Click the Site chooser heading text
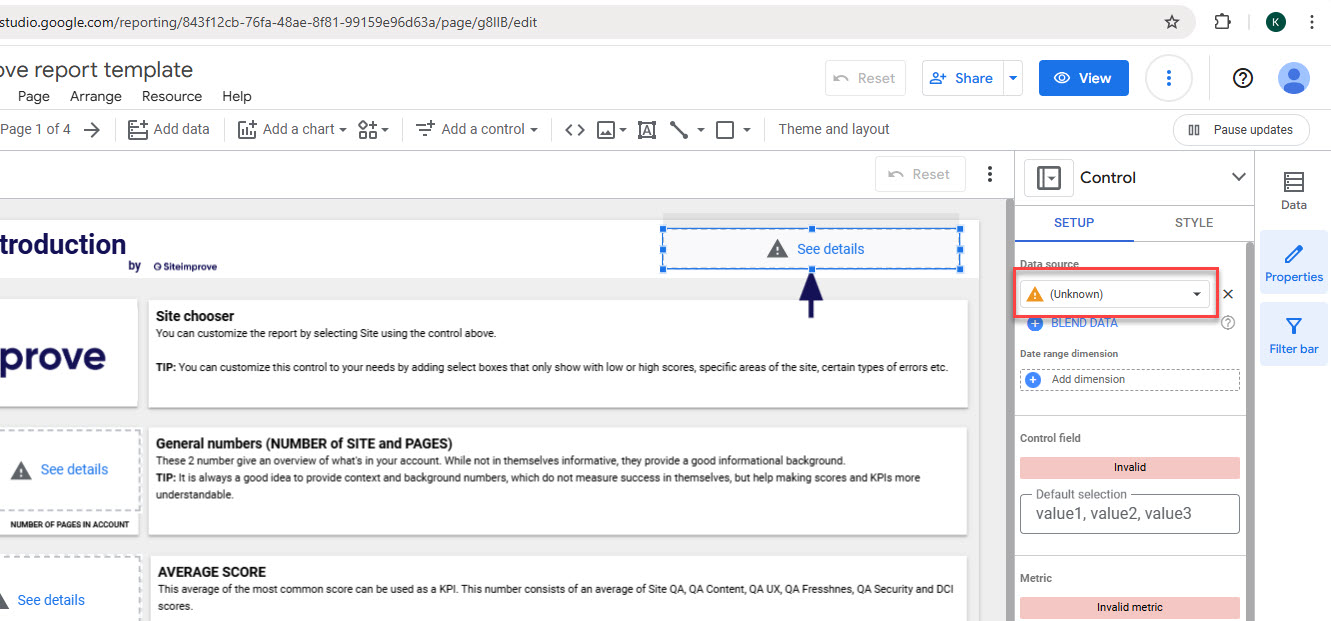 coord(195,316)
